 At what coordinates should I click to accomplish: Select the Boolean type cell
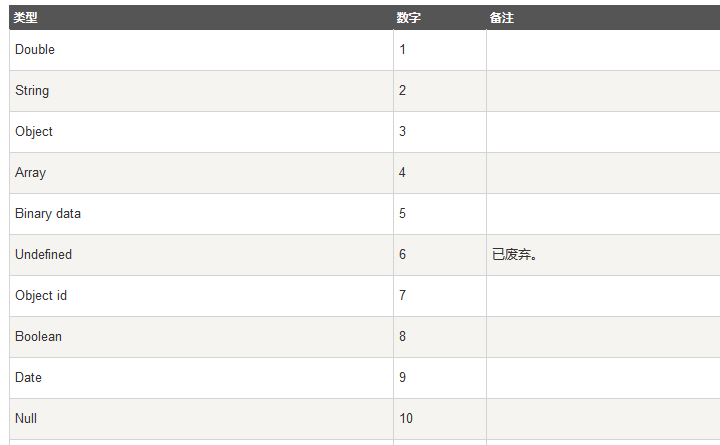point(201,337)
